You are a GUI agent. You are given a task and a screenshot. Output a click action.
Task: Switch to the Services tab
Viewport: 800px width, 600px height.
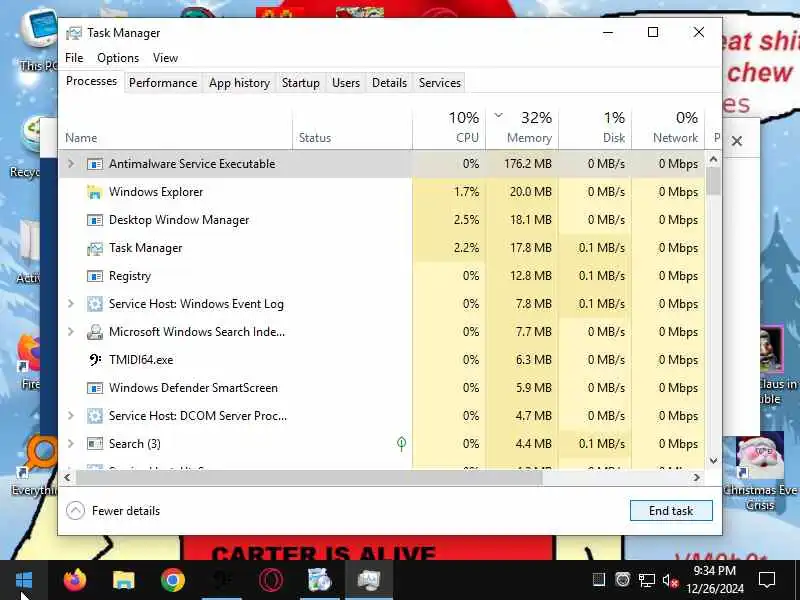440,83
